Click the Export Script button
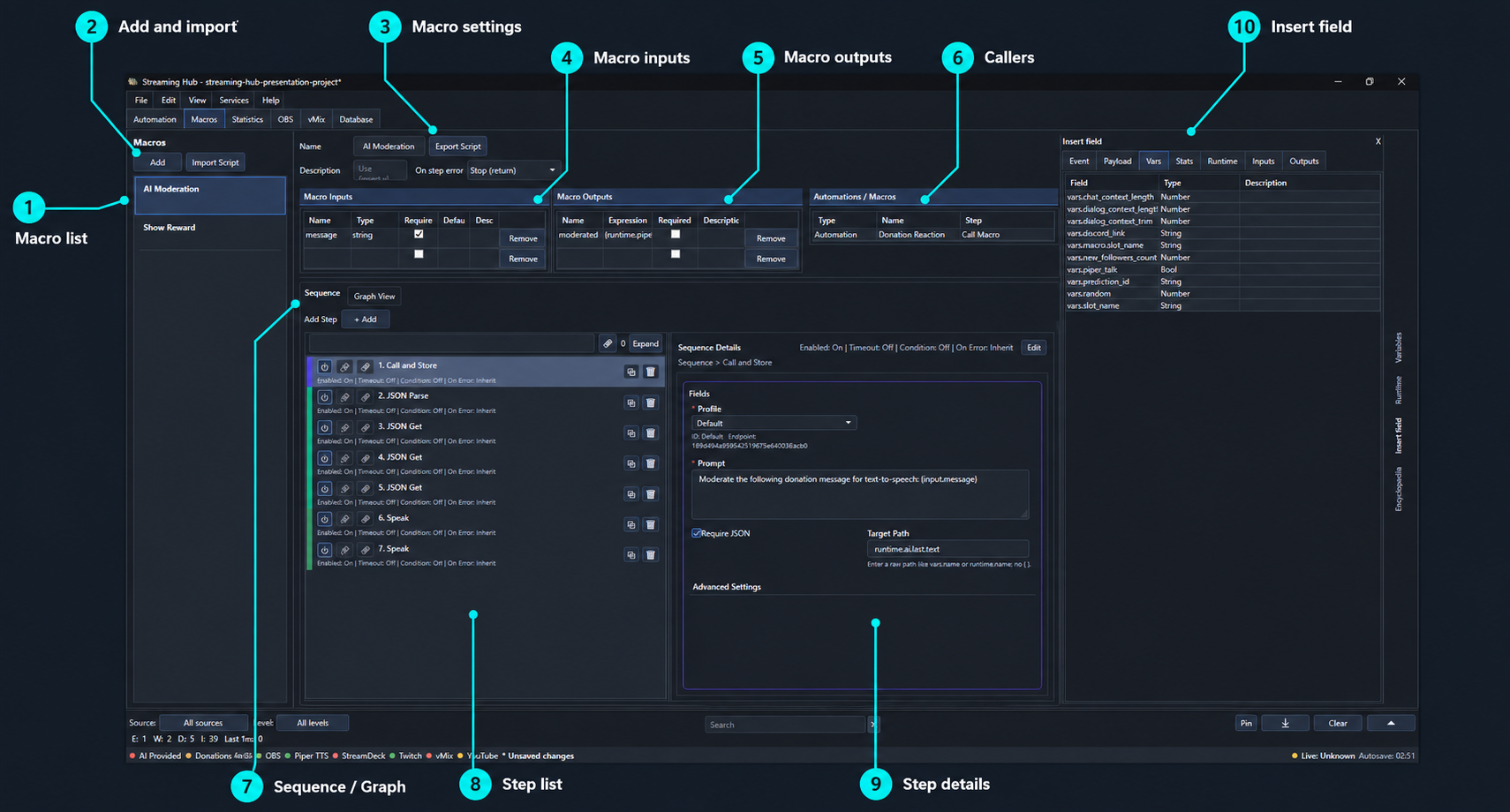1510x812 pixels. 458,147
